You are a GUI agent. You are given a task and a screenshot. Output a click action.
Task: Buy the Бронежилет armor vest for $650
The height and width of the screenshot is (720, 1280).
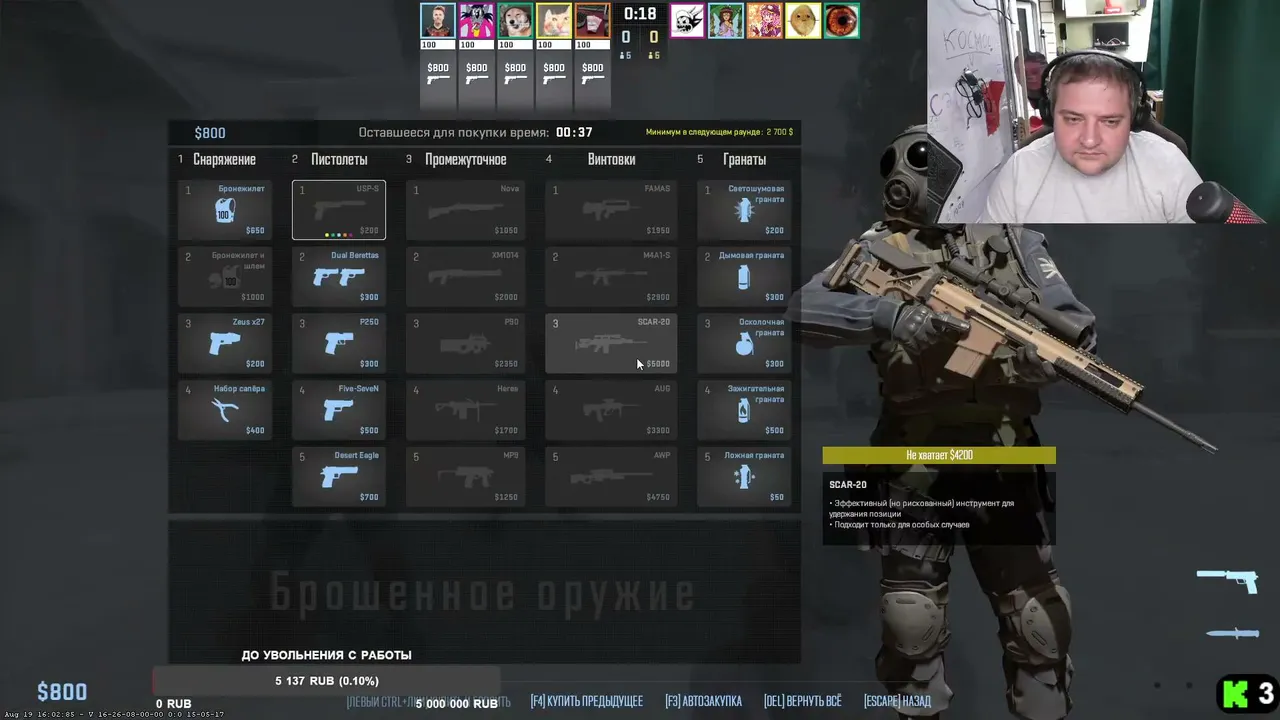[225, 210]
